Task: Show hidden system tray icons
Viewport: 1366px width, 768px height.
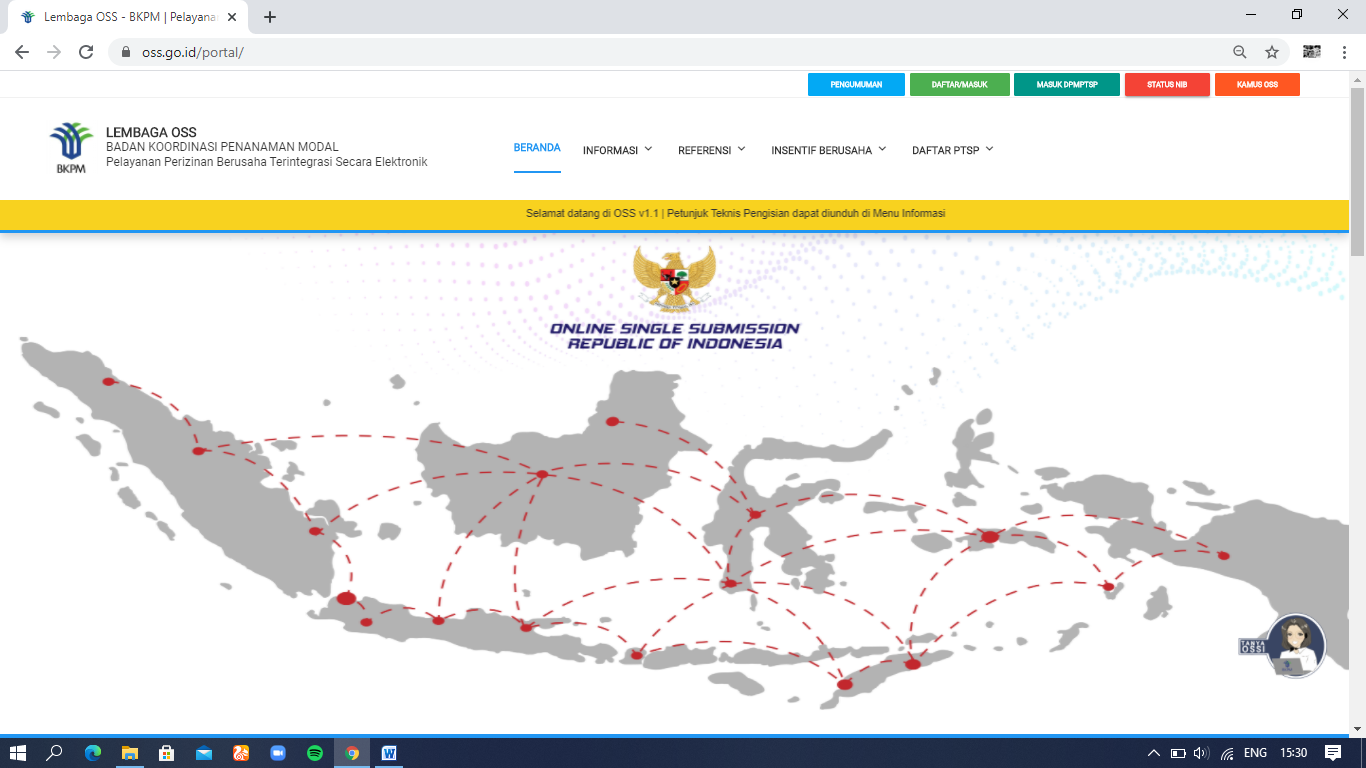Action: [x=1153, y=753]
